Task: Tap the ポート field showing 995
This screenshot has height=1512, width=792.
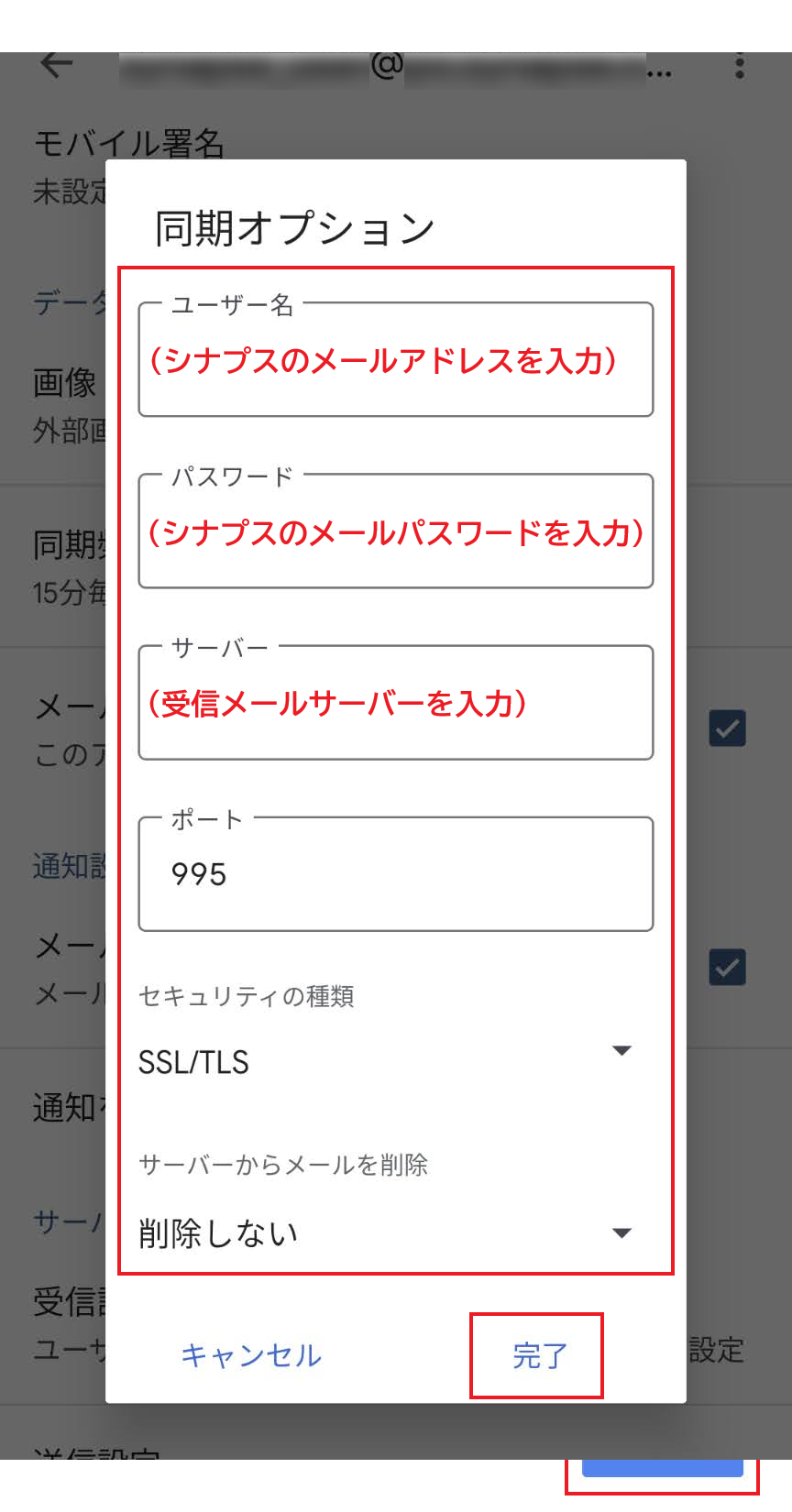Action: [395, 874]
